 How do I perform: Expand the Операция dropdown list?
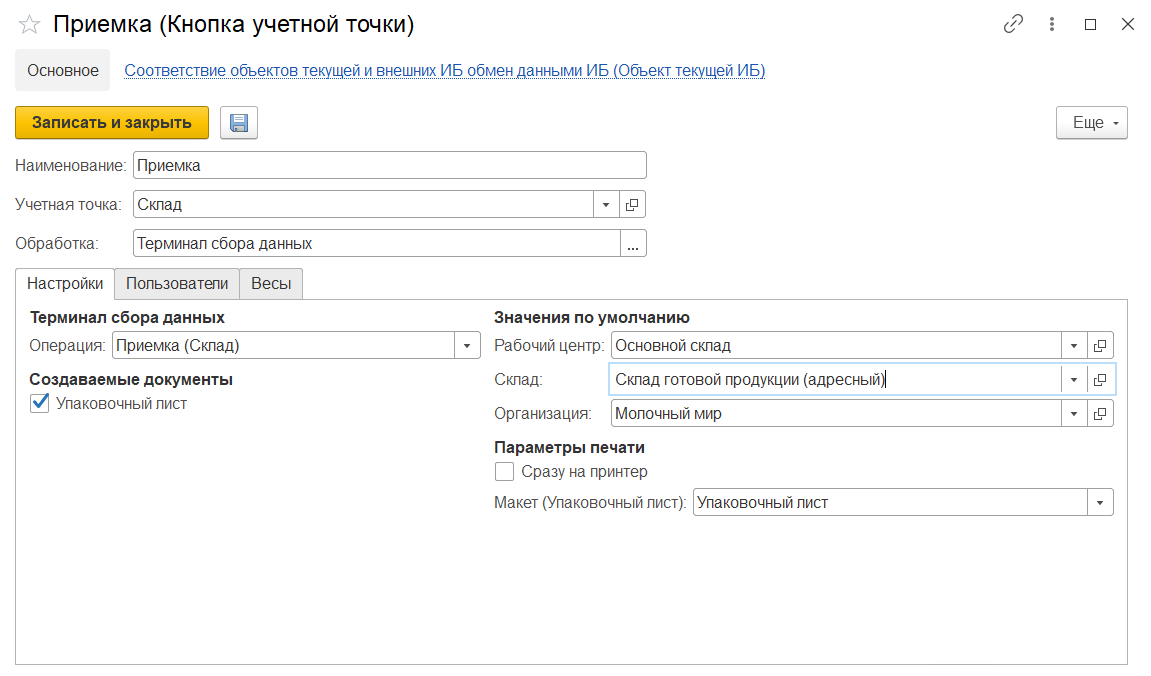point(467,346)
